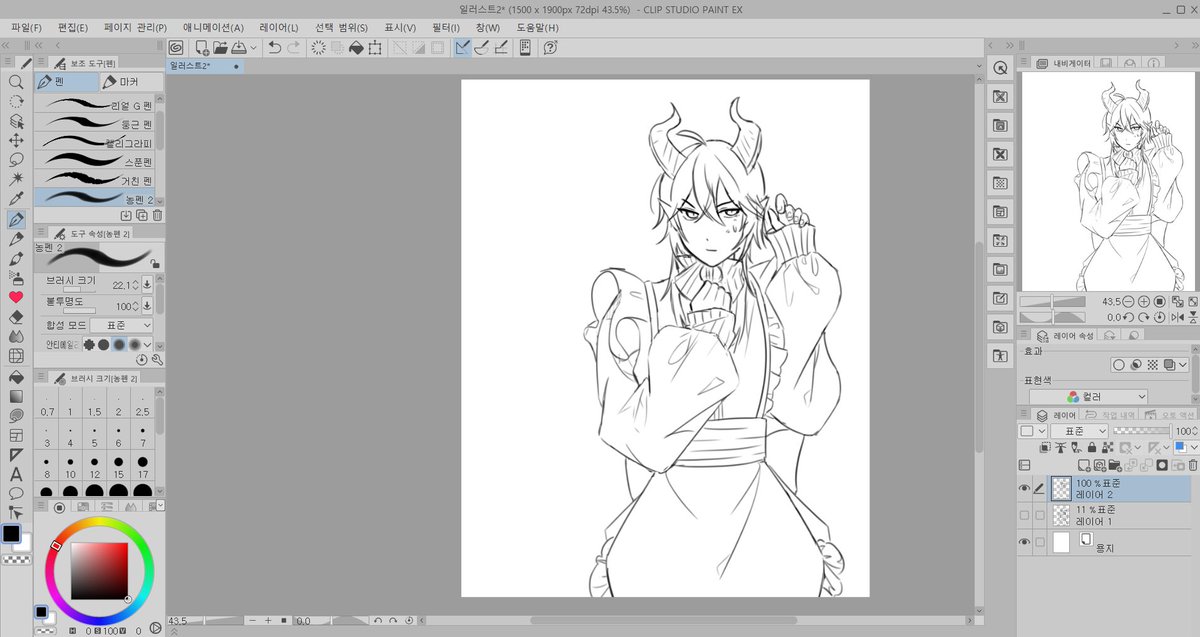Viewport: 1200px width, 637px height.
Task: Expand the save options dropdown arrow
Action: click(x=253, y=47)
